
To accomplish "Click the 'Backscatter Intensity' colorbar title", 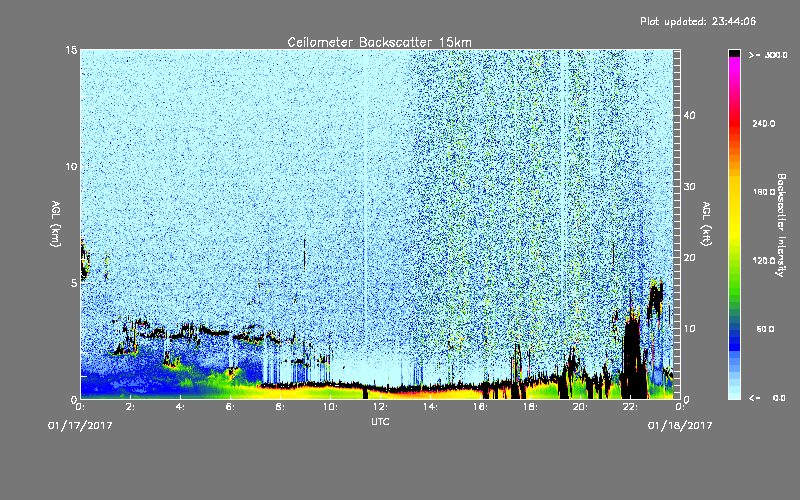I will point(781,225).
